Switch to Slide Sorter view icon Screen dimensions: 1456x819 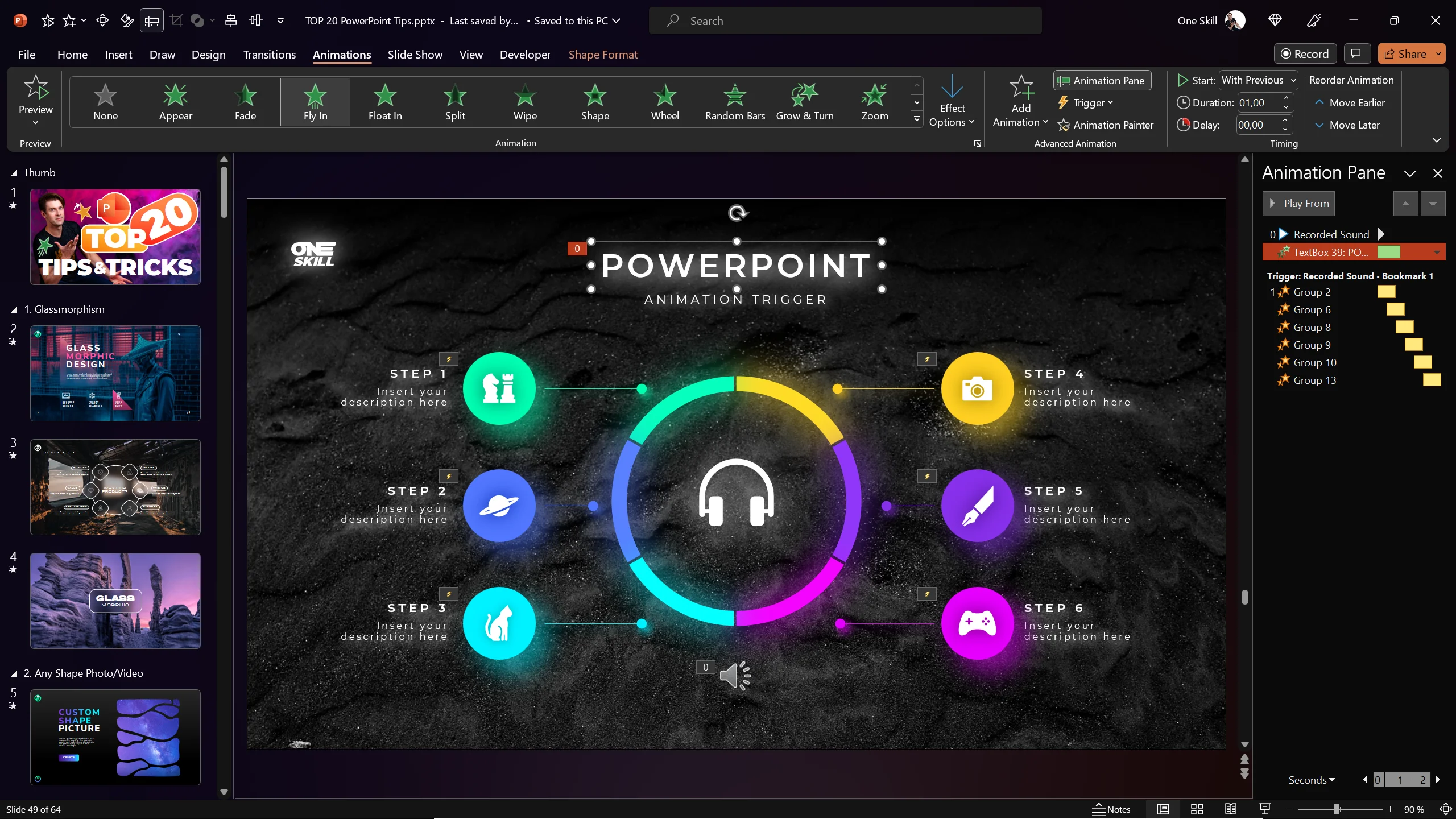(1197, 809)
